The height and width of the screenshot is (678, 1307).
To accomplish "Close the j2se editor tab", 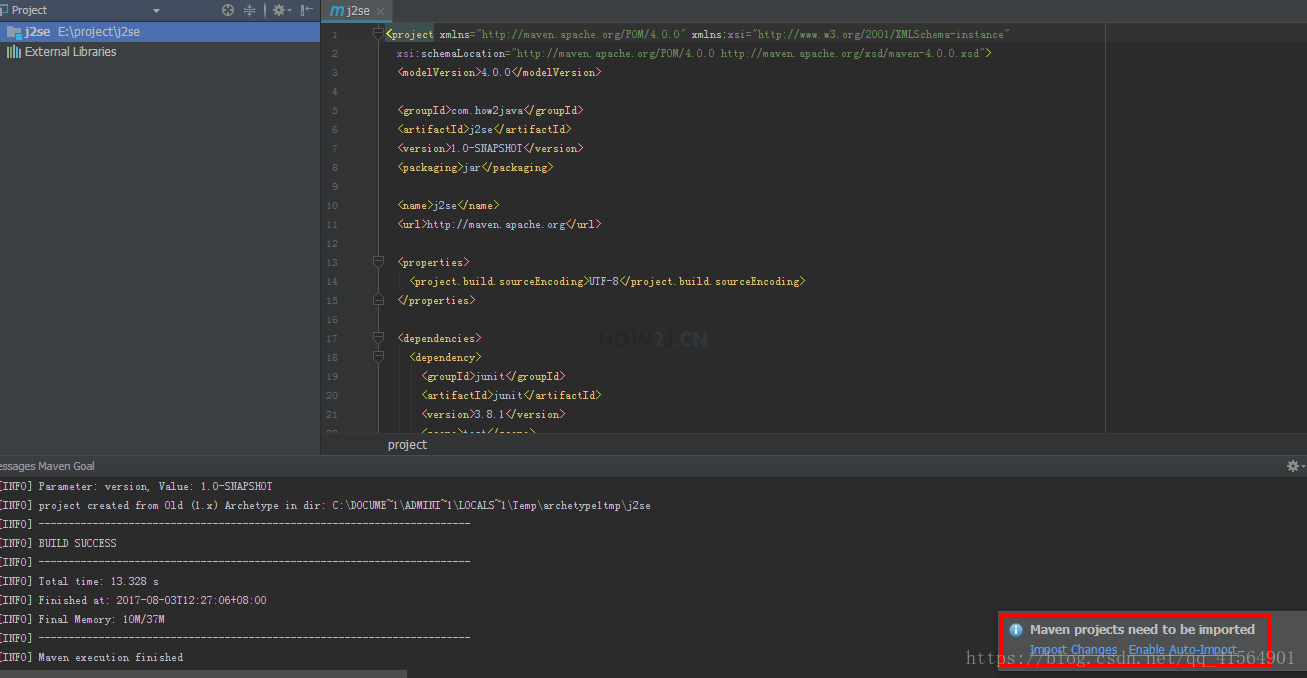I will click(x=382, y=11).
